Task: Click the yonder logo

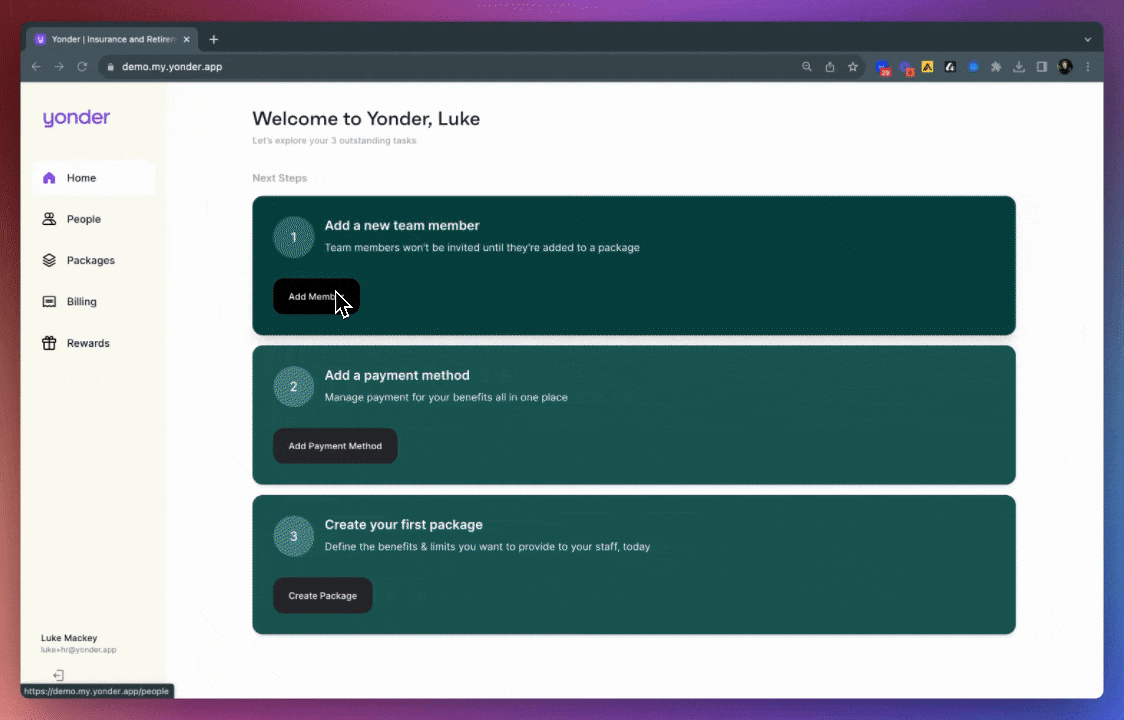Action: point(76,118)
